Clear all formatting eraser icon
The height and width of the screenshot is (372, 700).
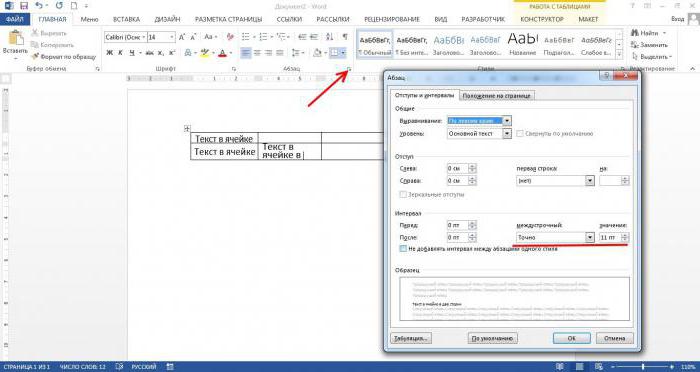click(230, 37)
